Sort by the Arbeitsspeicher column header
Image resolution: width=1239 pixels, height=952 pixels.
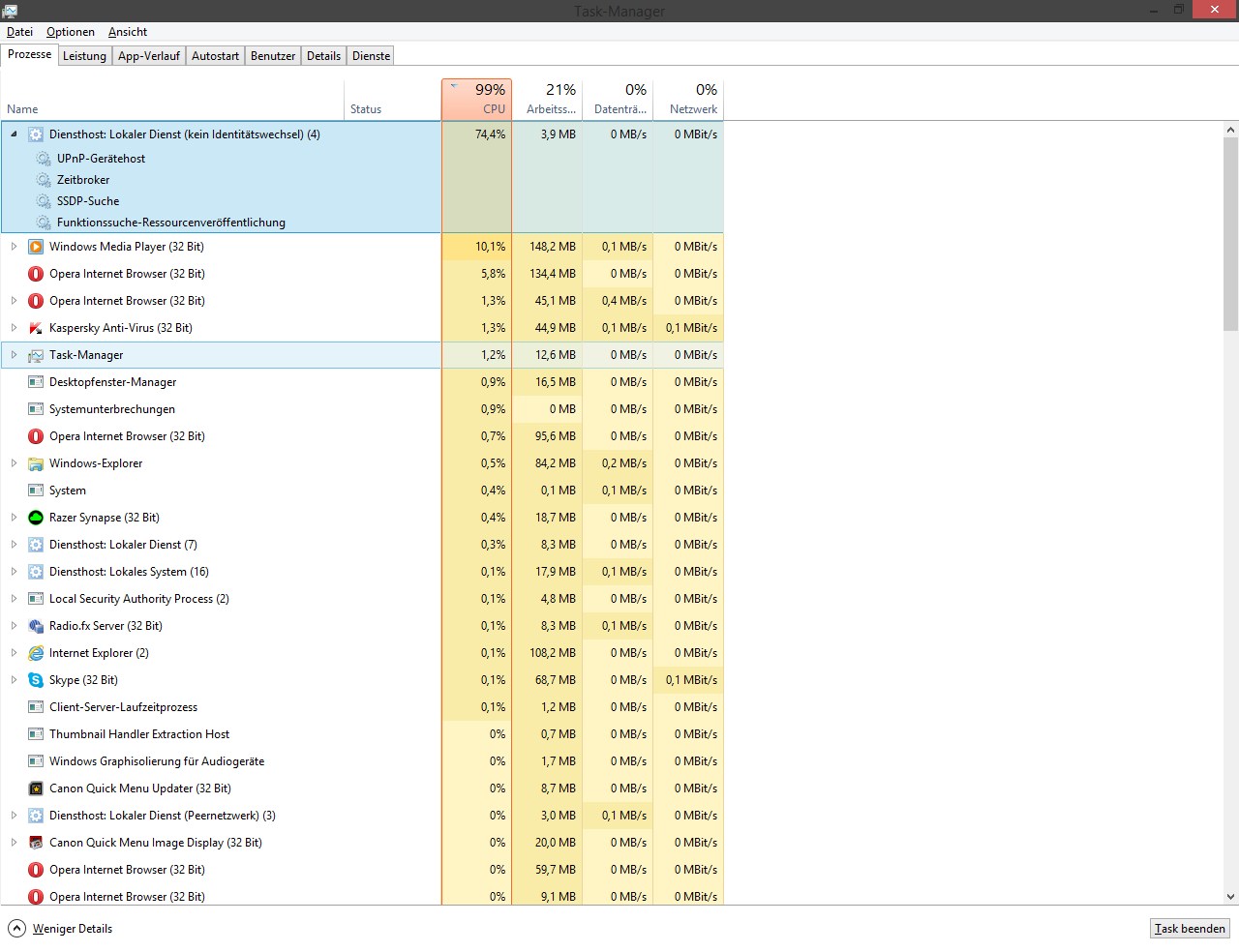point(548,100)
